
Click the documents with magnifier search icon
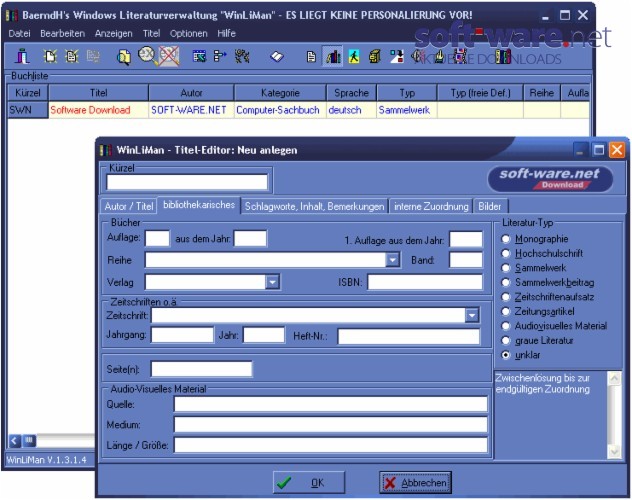[124, 57]
